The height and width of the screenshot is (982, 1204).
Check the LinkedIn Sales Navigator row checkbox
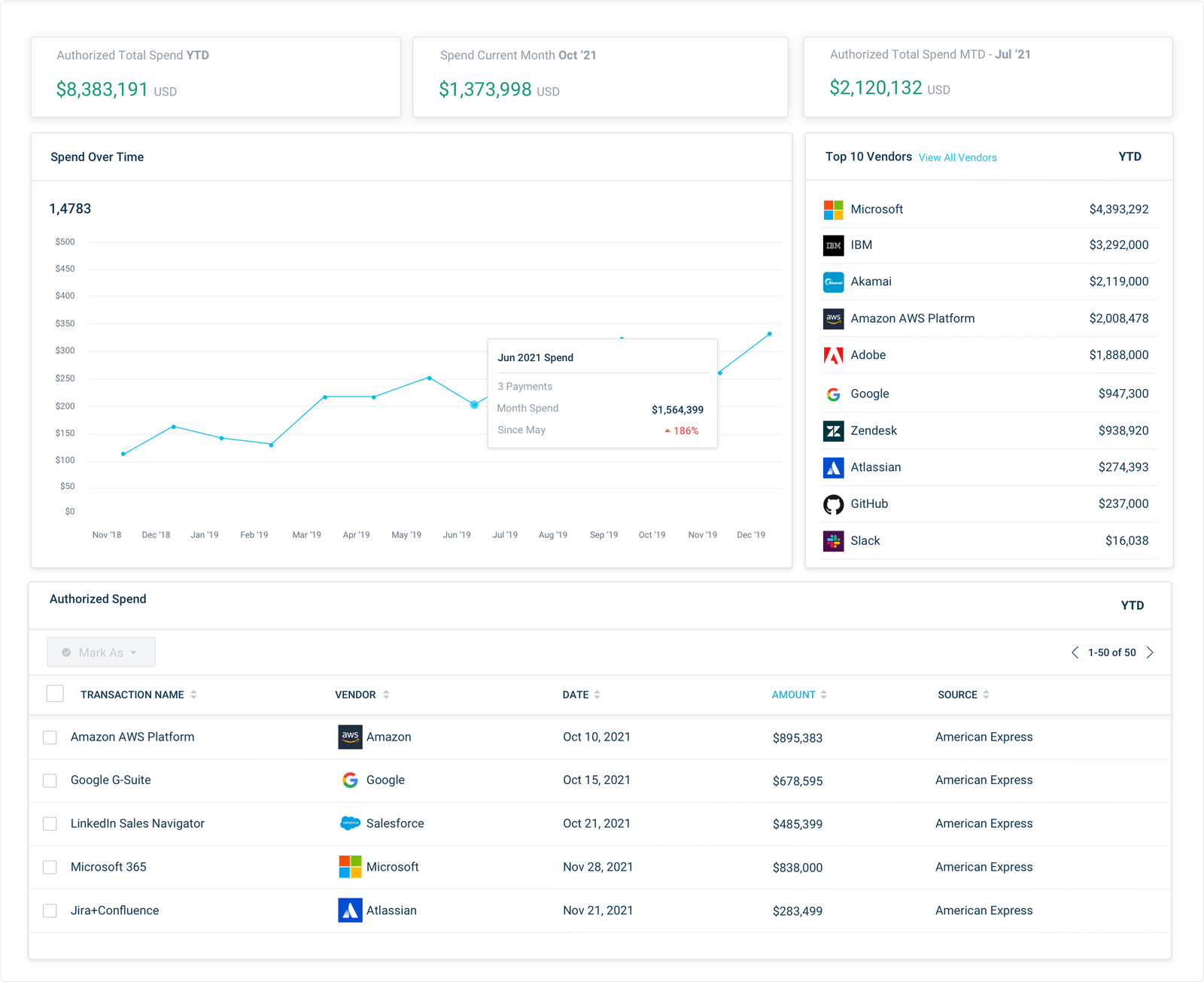pos(50,824)
